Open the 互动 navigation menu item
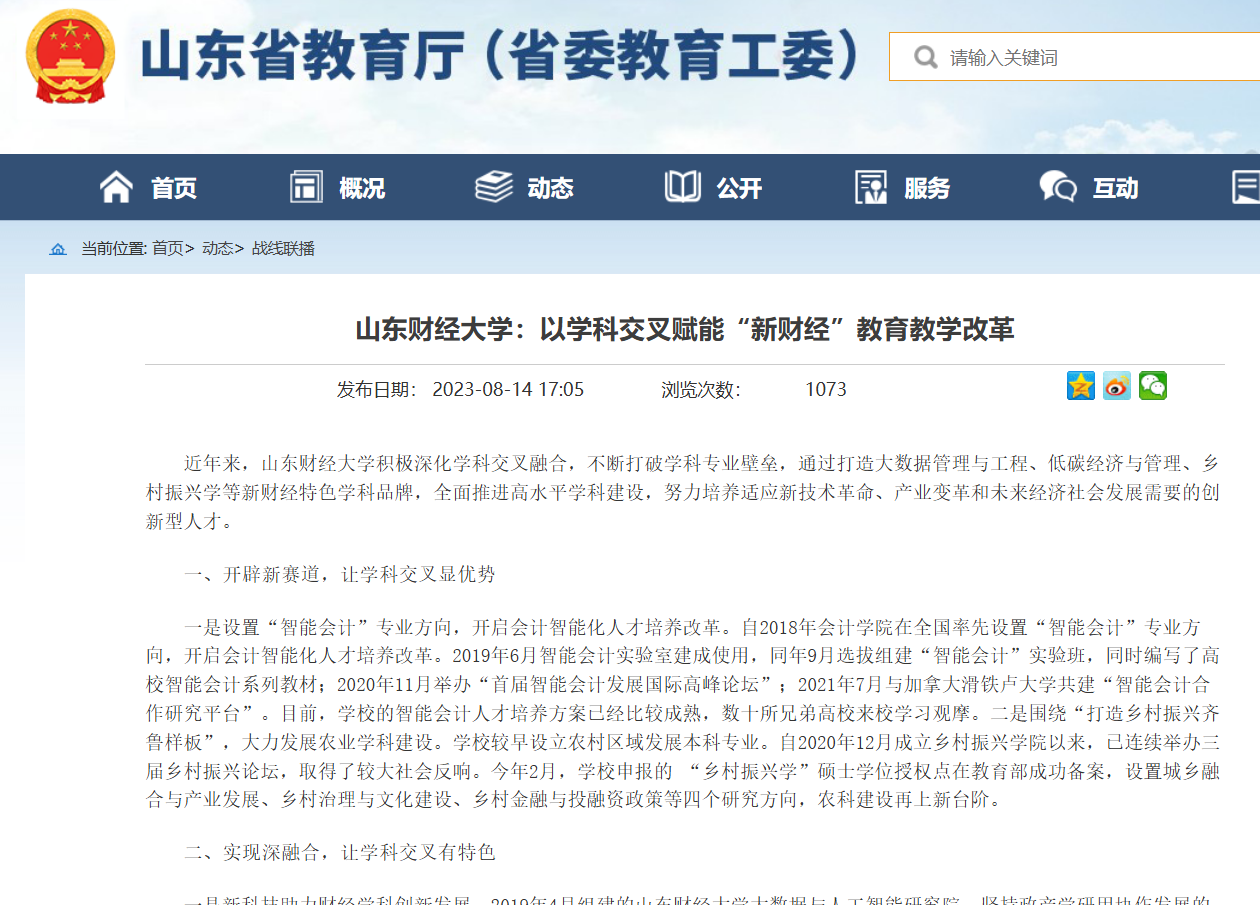1260x905 pixels. [x=1115, y=188]
